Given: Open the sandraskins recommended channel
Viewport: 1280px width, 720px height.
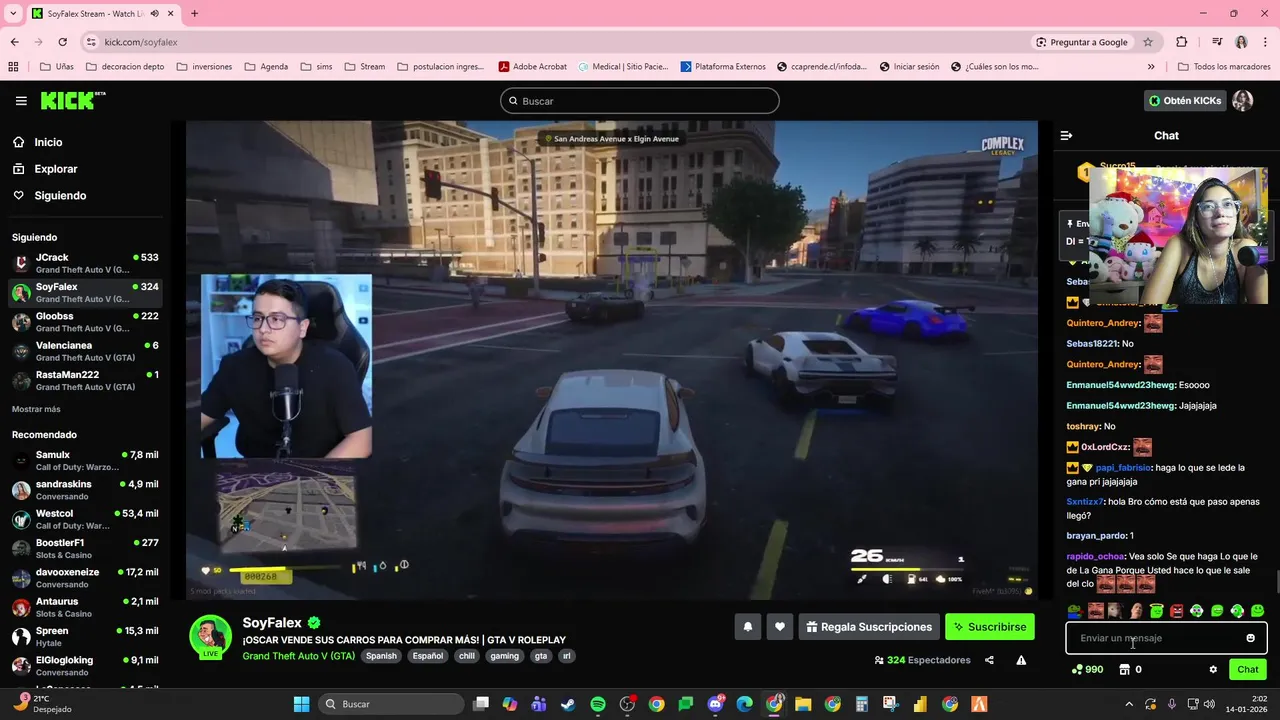Looking at the screenshot, I should (85, 489).
